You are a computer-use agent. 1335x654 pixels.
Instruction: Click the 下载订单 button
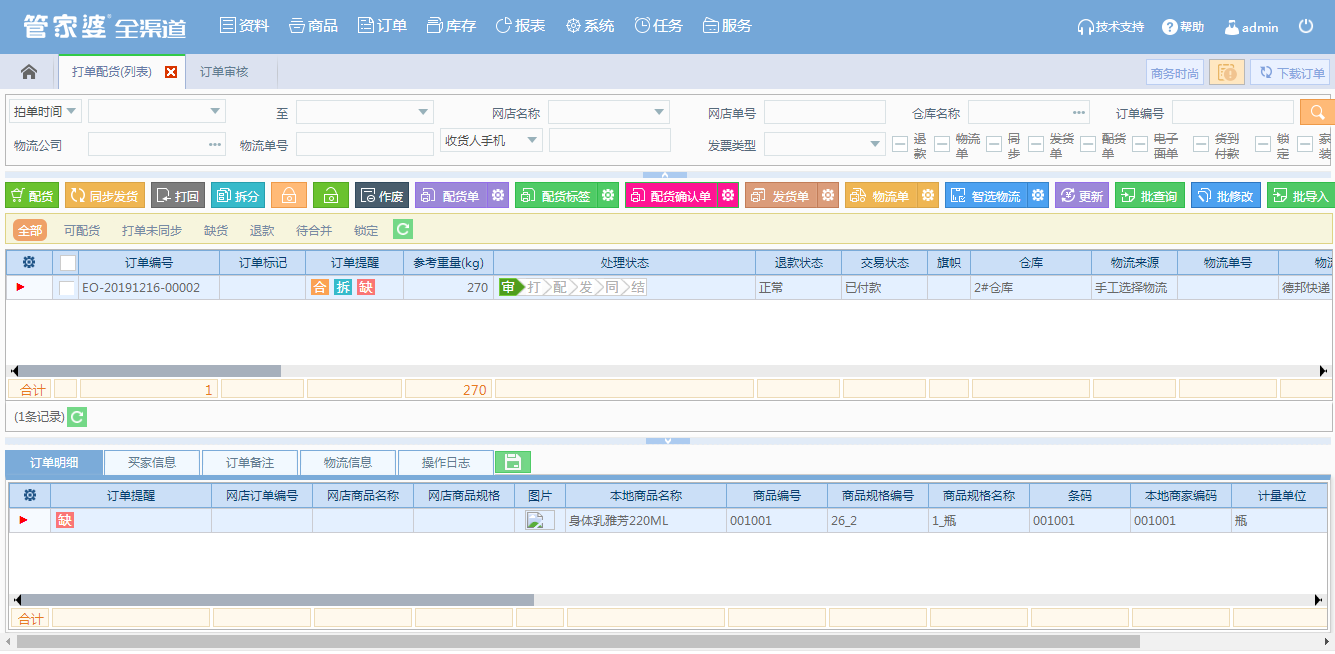[1290, 73]
